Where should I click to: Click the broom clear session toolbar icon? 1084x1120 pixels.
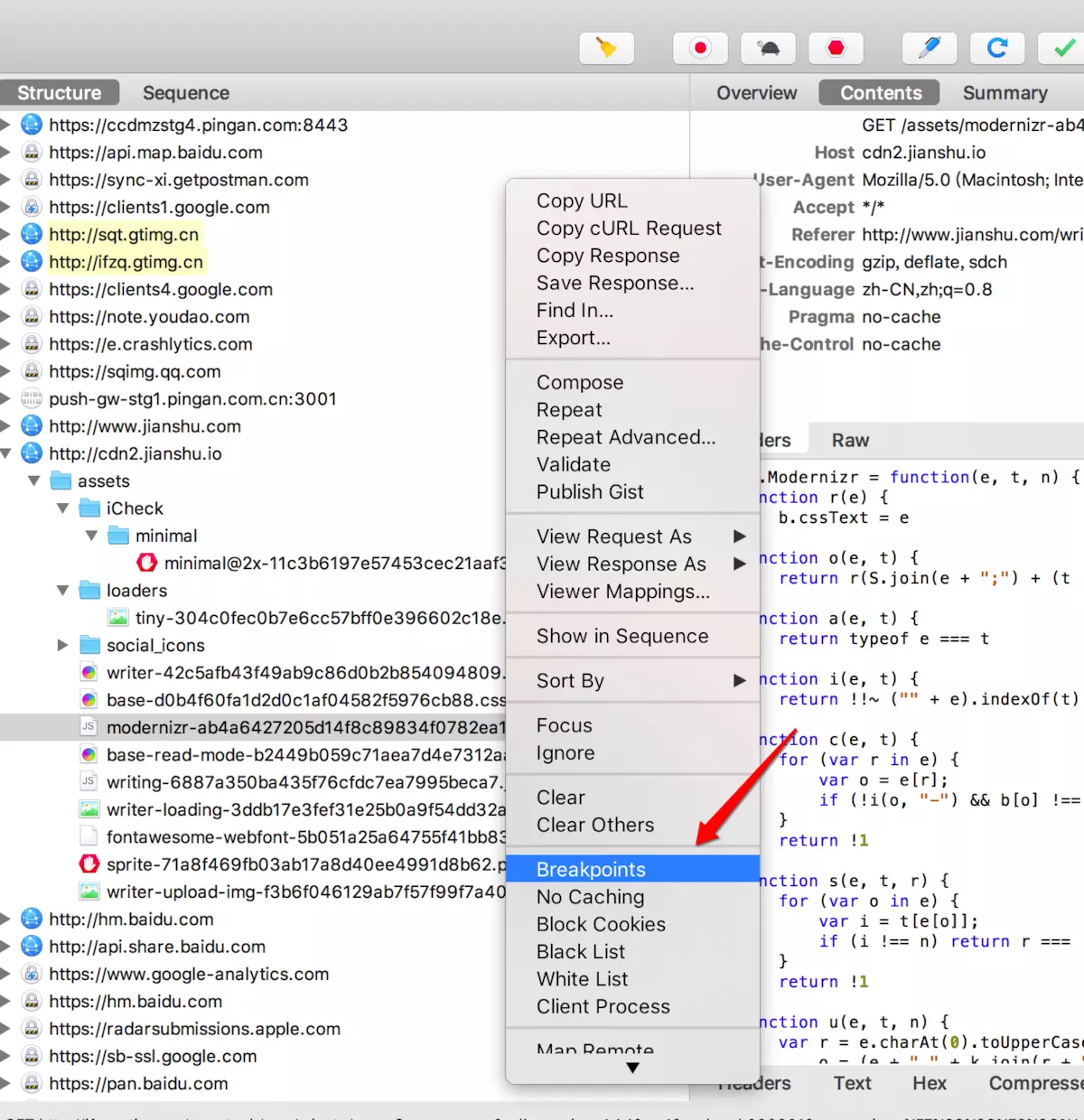click(x=605, y=48)
